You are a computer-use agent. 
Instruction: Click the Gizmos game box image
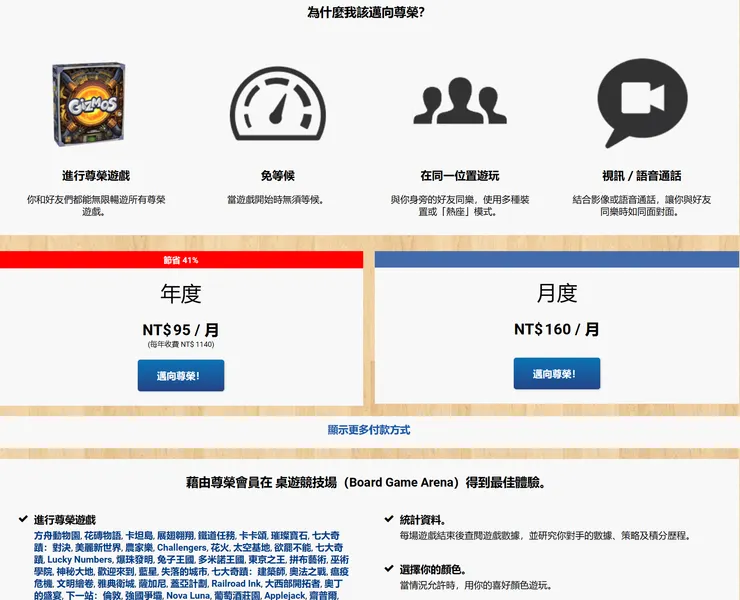point(89,104)
